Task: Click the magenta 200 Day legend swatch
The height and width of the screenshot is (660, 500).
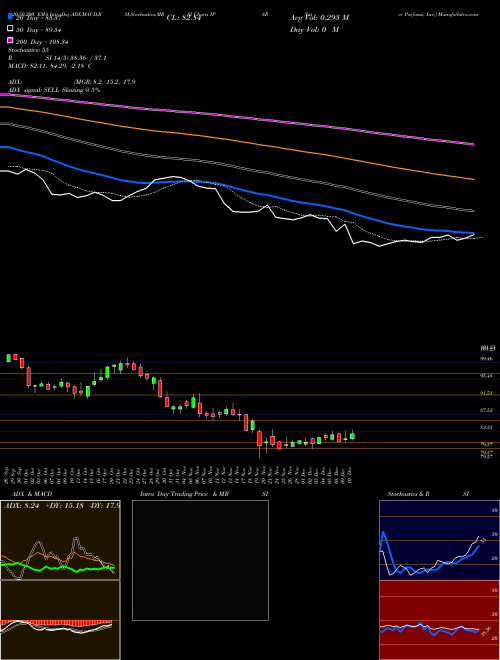Action: 10,40
